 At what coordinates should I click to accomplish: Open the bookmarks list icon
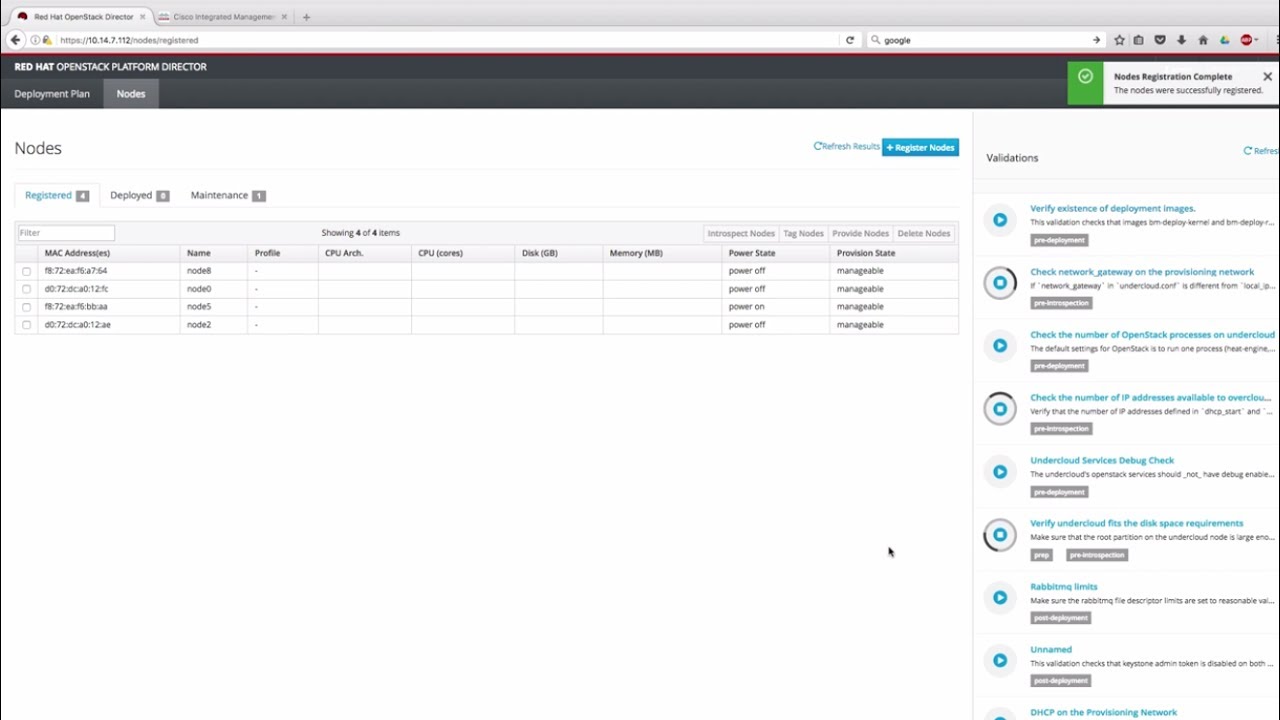click(1138, 40)
